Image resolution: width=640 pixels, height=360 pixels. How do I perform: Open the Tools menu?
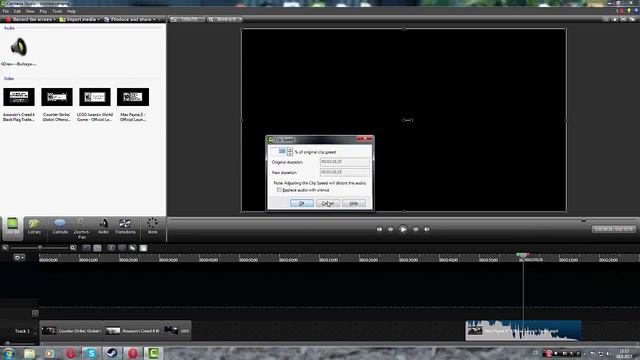pos(57,11)
